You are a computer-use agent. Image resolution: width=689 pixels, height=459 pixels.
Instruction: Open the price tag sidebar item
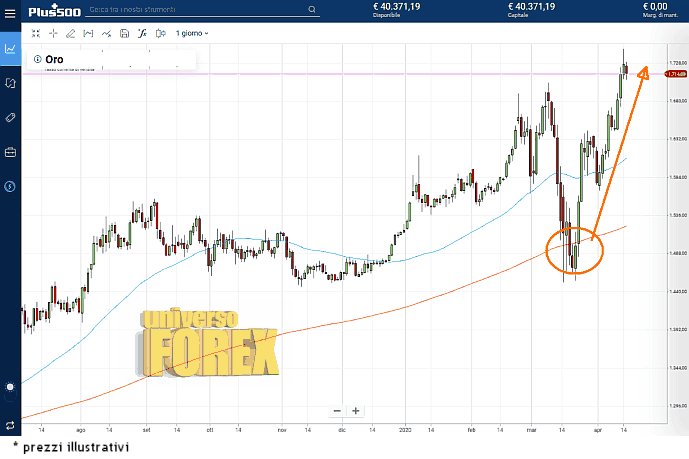click(10, 117)
